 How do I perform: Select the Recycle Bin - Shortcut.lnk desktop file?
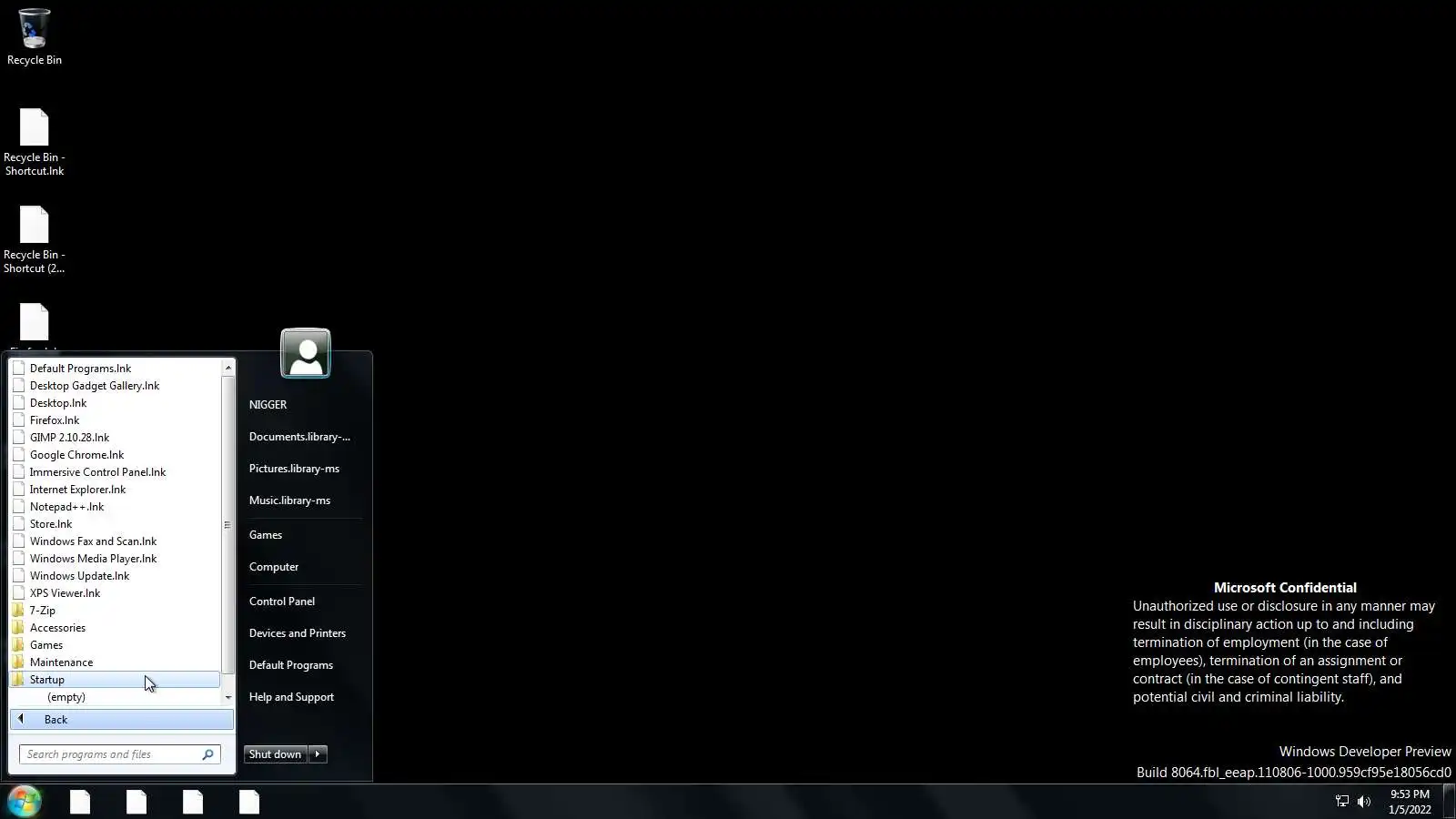(x=35, y=142)
